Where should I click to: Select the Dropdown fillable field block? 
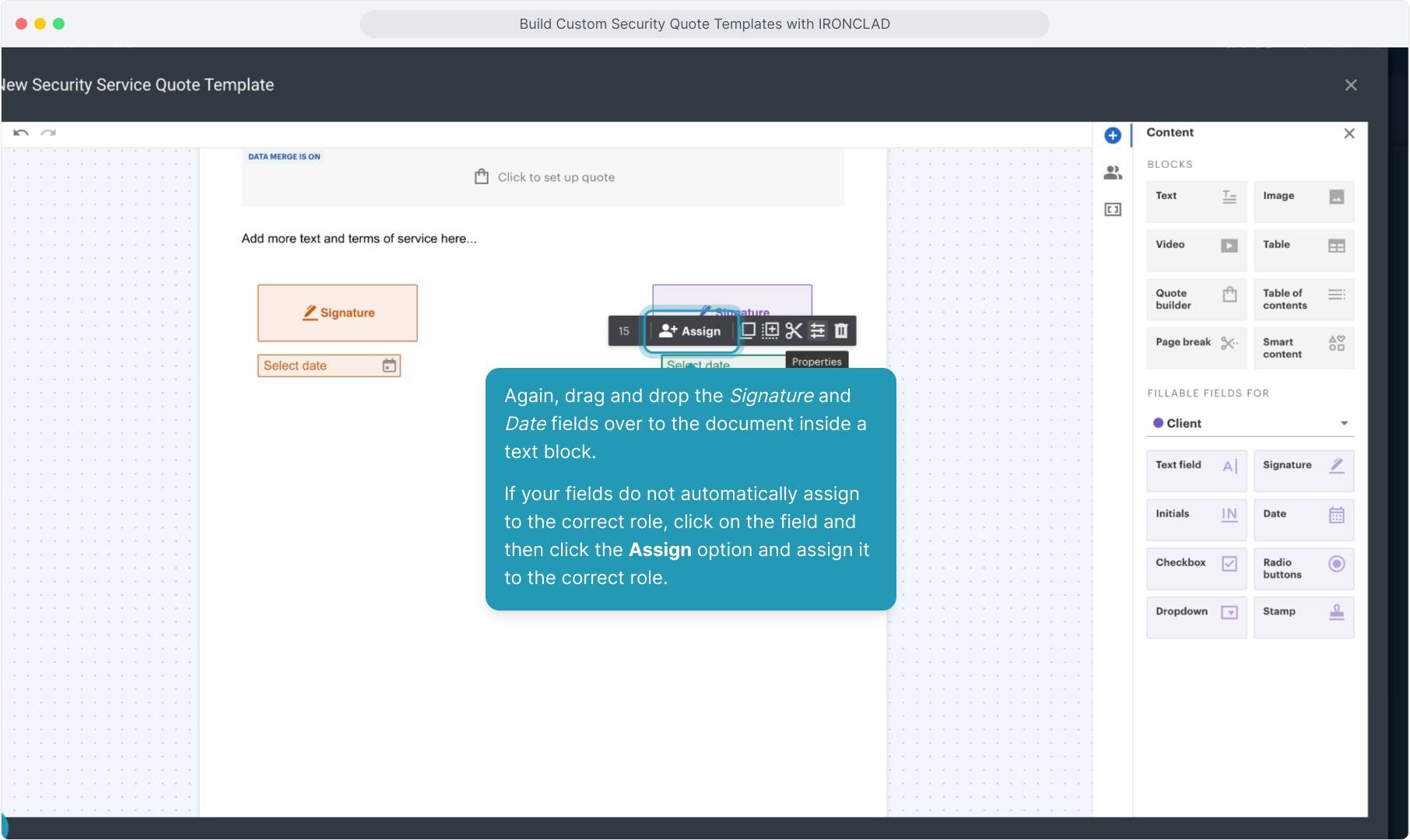[1196, 612]
